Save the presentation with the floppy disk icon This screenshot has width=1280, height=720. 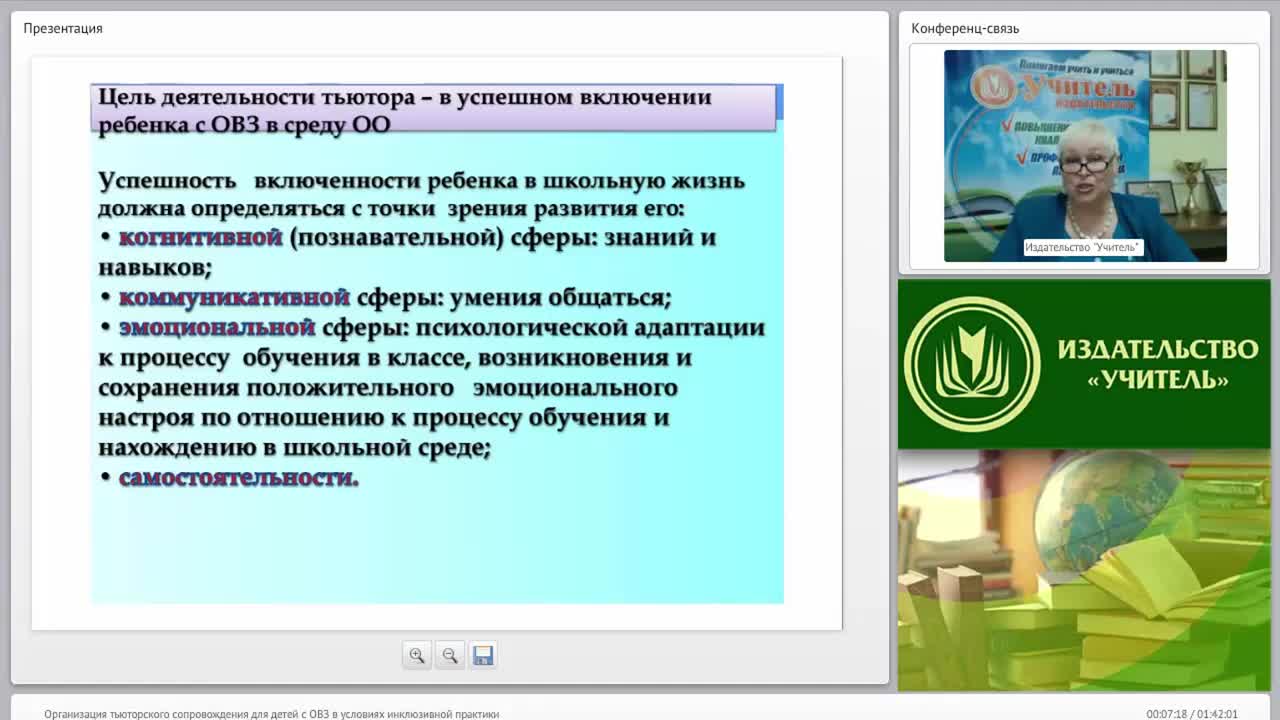pos(483,655)
